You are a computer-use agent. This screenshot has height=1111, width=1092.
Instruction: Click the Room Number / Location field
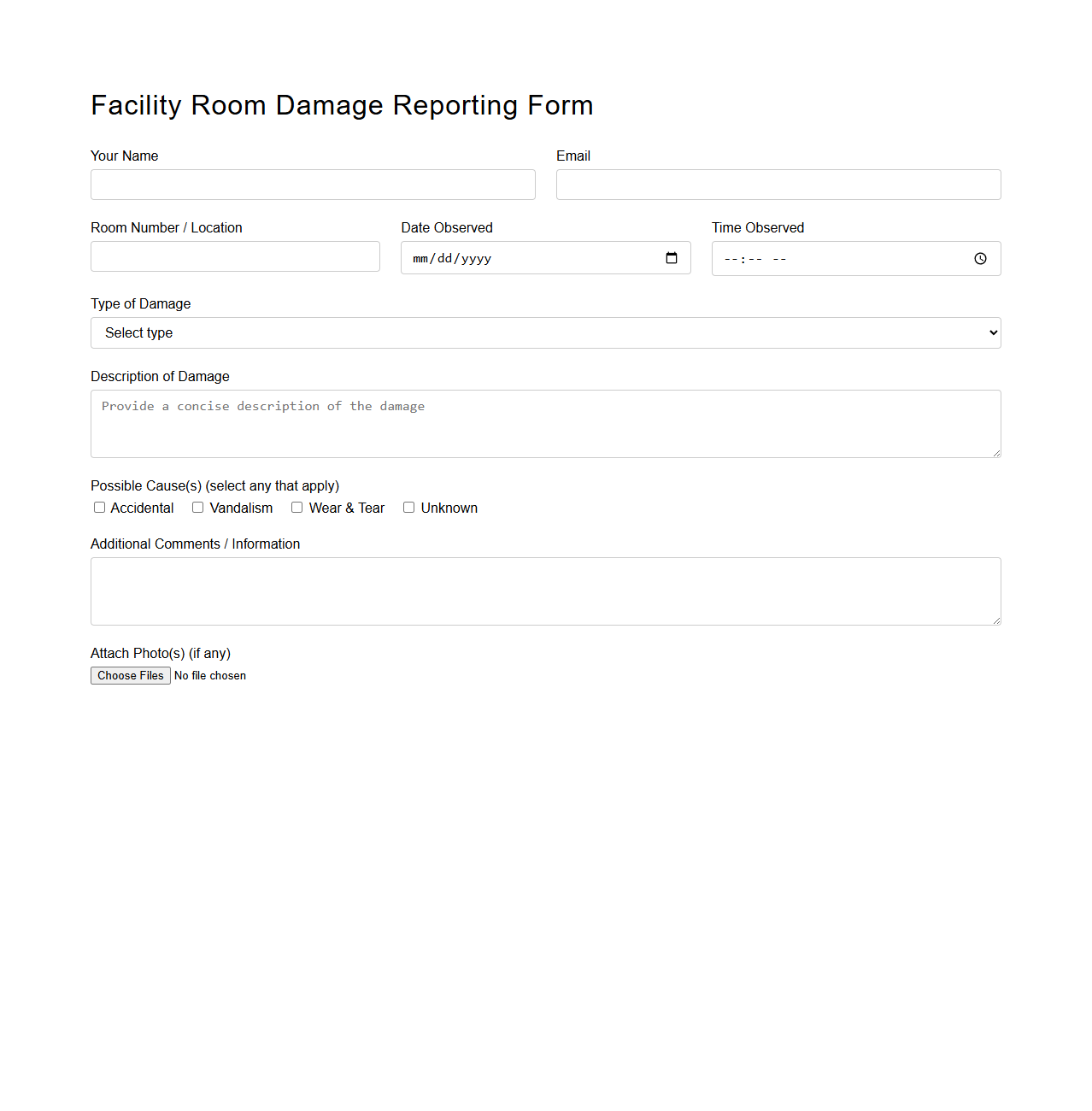point(235,256)
